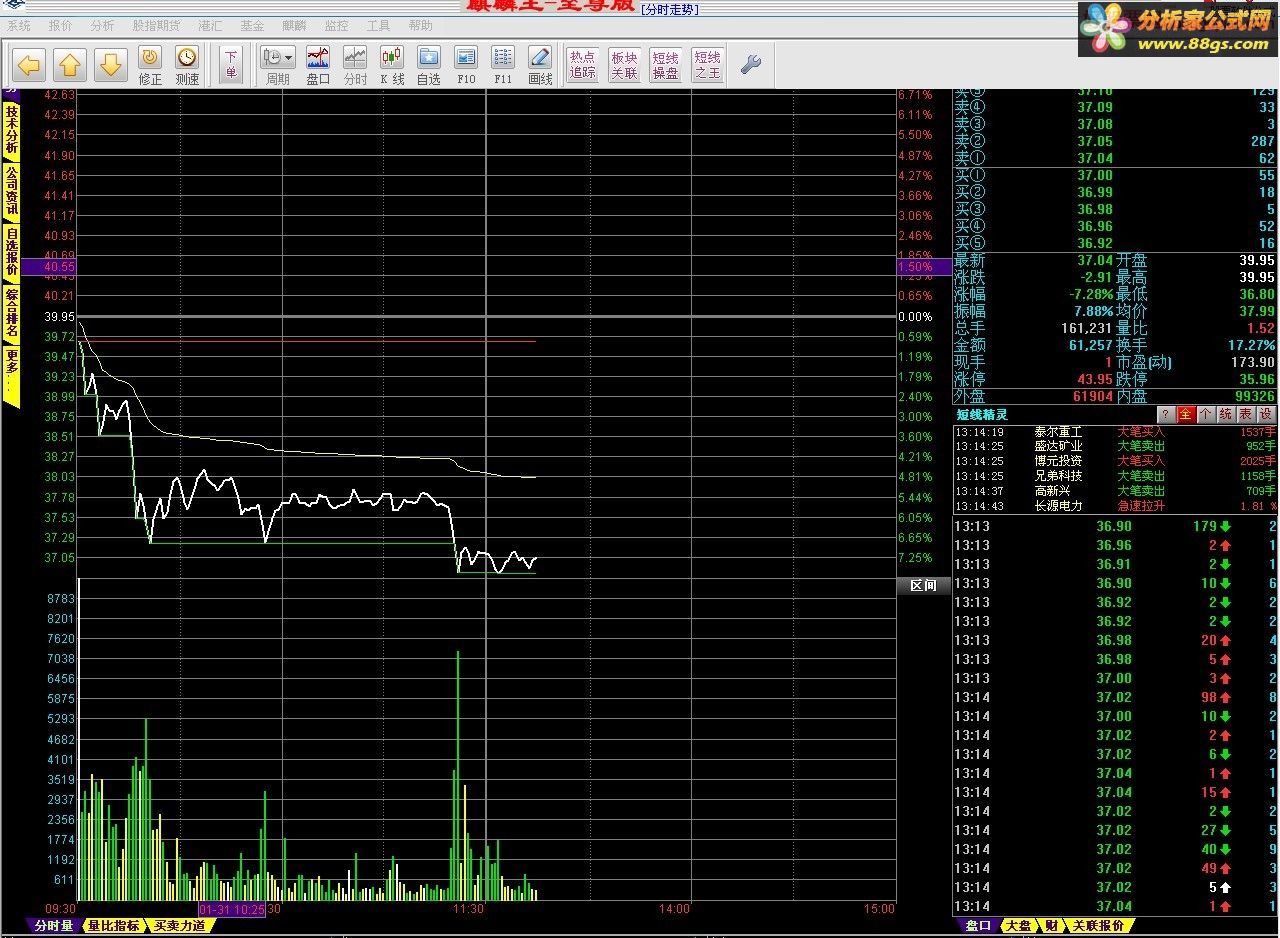Click the 短线之王 toolbar button
Image resolution: width=1280 pixels, height=938 pixels.
tap(707, 65)
